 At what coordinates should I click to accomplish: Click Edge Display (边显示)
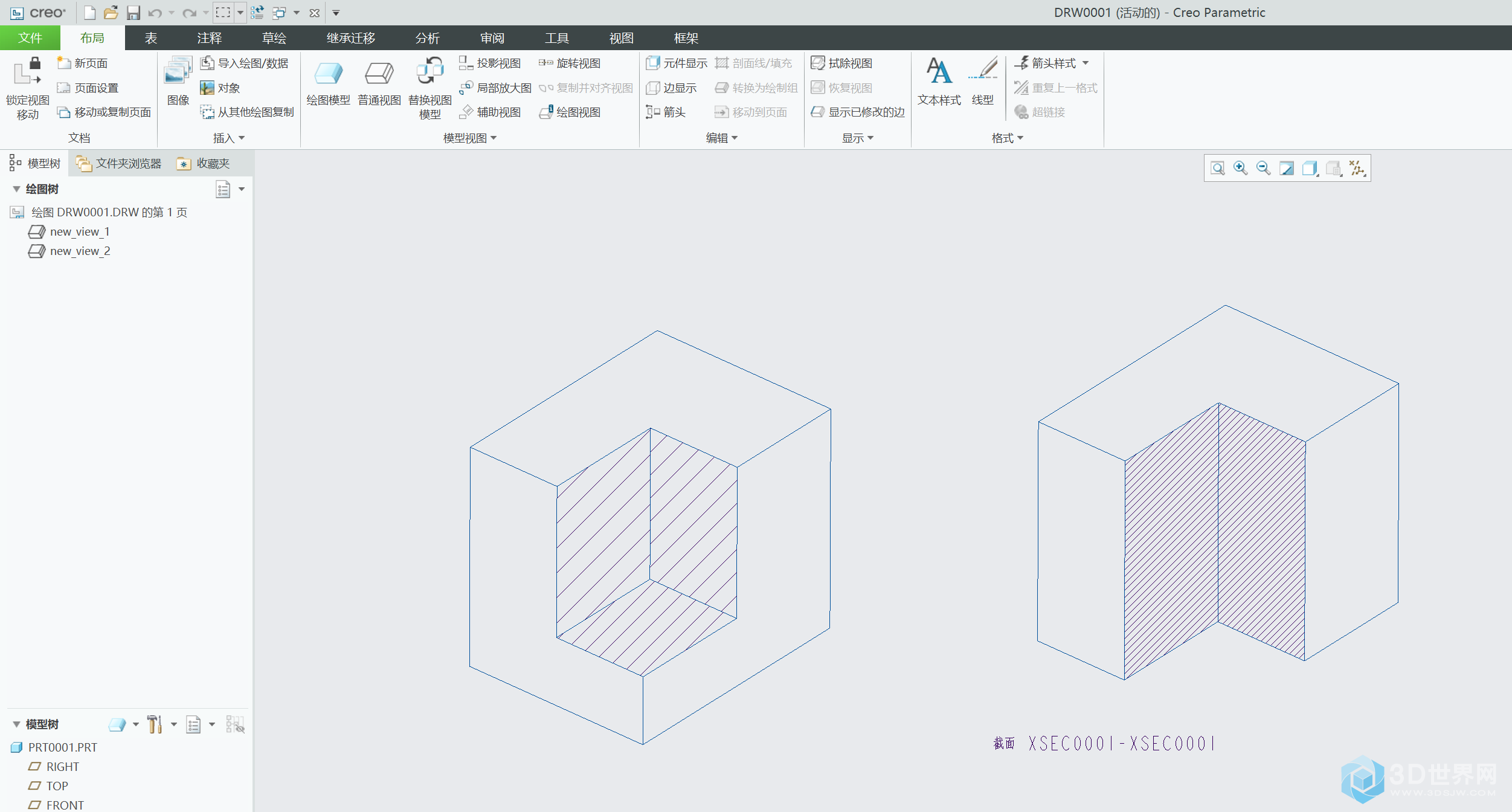671,88
